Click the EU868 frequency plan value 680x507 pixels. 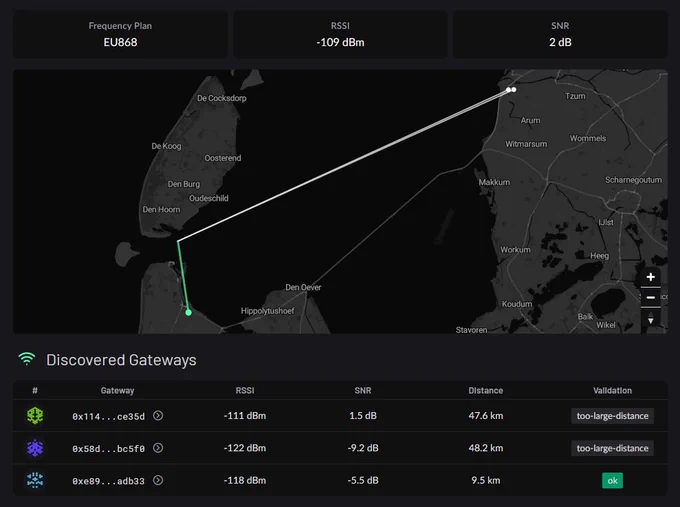120,42
